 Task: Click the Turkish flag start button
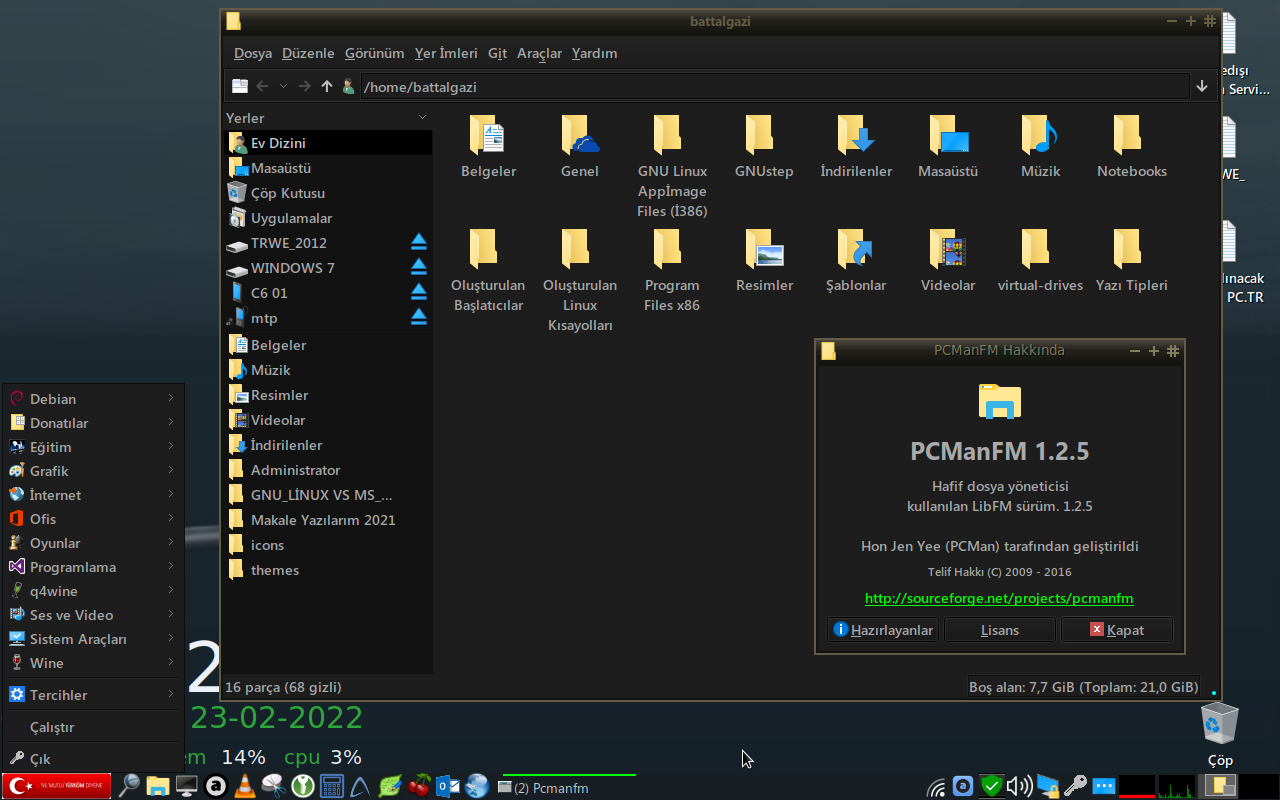click(x=57, y=786)
